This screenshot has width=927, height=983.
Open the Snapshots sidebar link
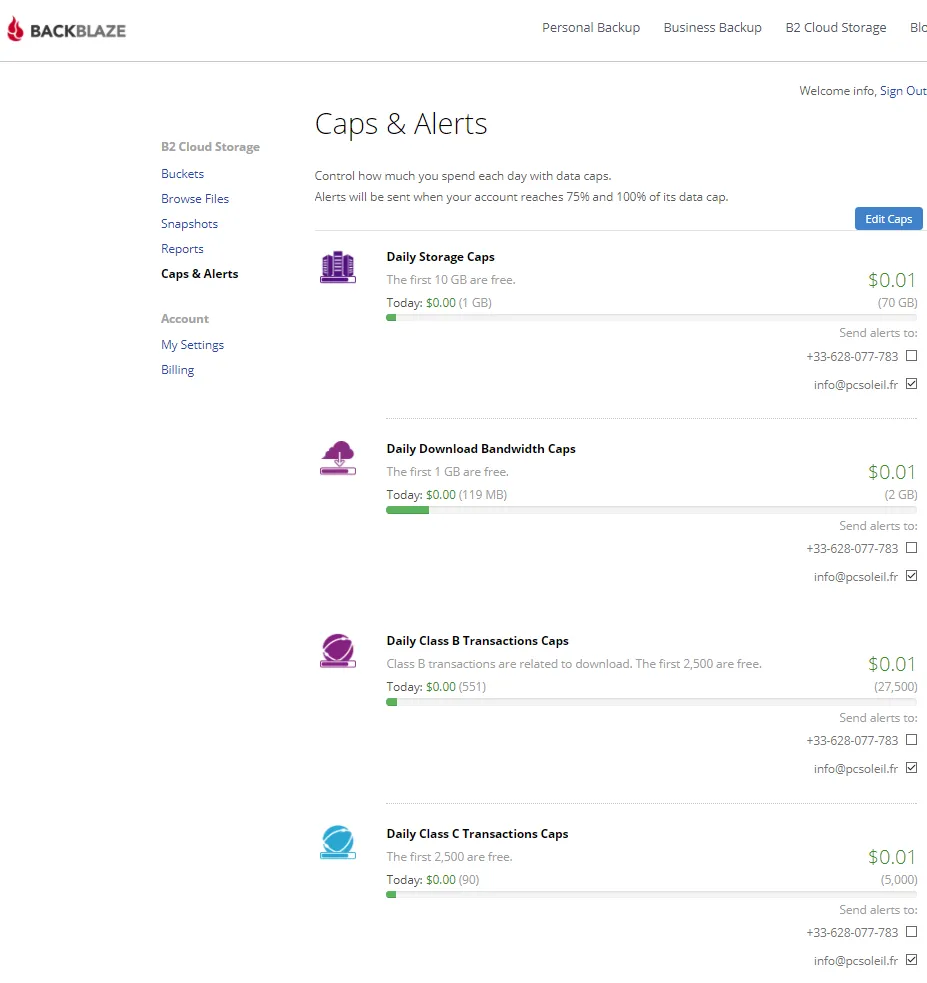pyautogui.click(x=189, y=224)
